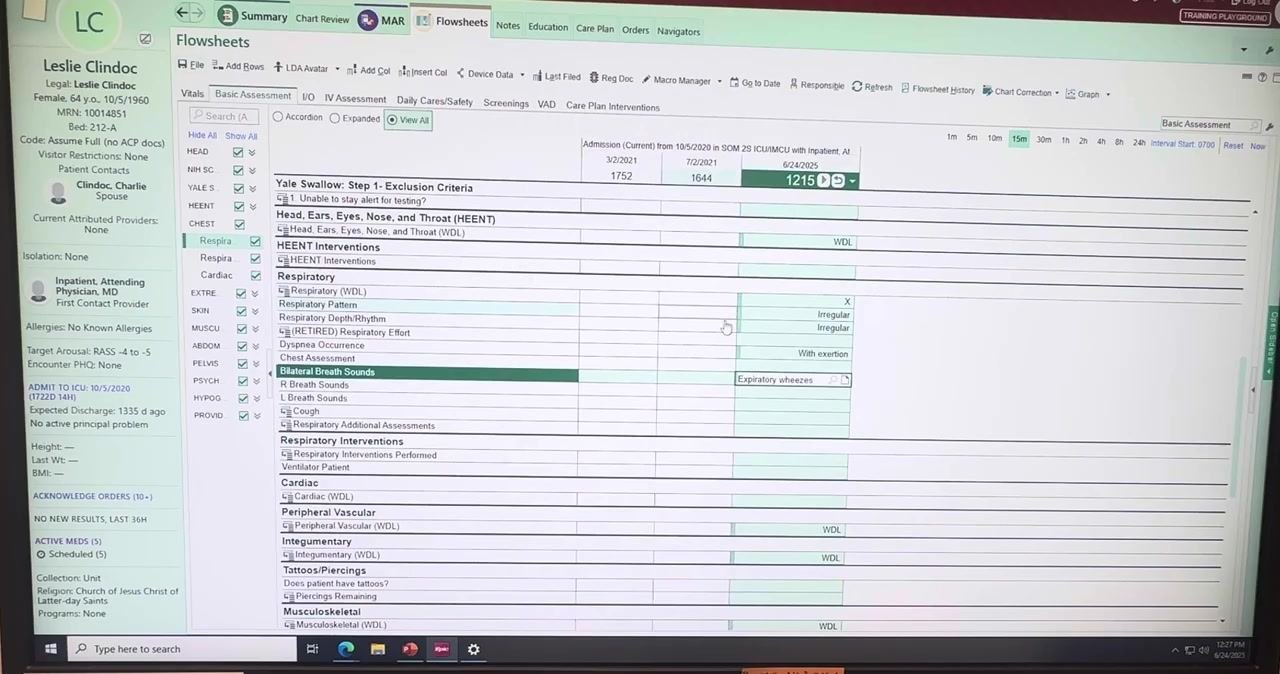The width and height of the screenshot is (1280, 674).
Task: Uncheck the NIH SC group checkbox
Action: (238, 170)
